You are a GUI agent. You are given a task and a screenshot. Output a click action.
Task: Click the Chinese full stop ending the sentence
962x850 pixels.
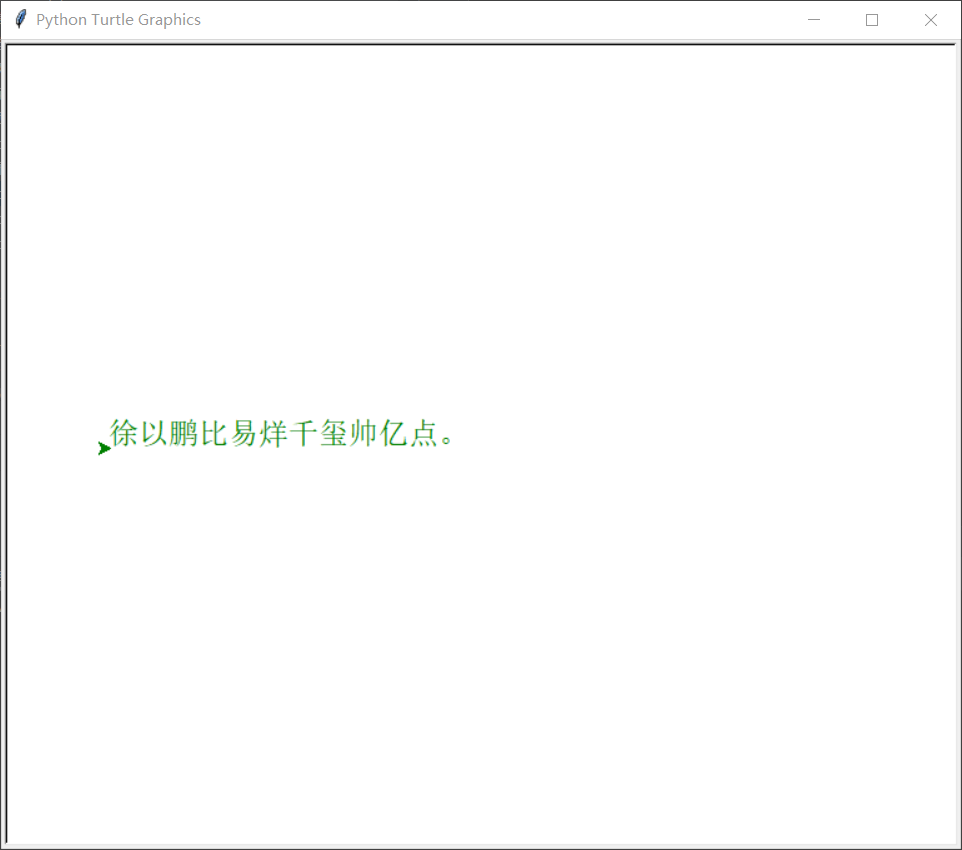click(x=449, y=438)
